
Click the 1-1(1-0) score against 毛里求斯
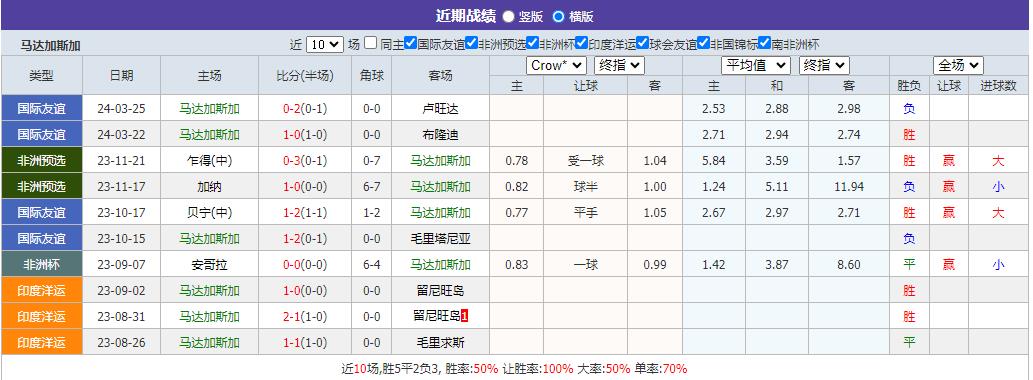305,342
